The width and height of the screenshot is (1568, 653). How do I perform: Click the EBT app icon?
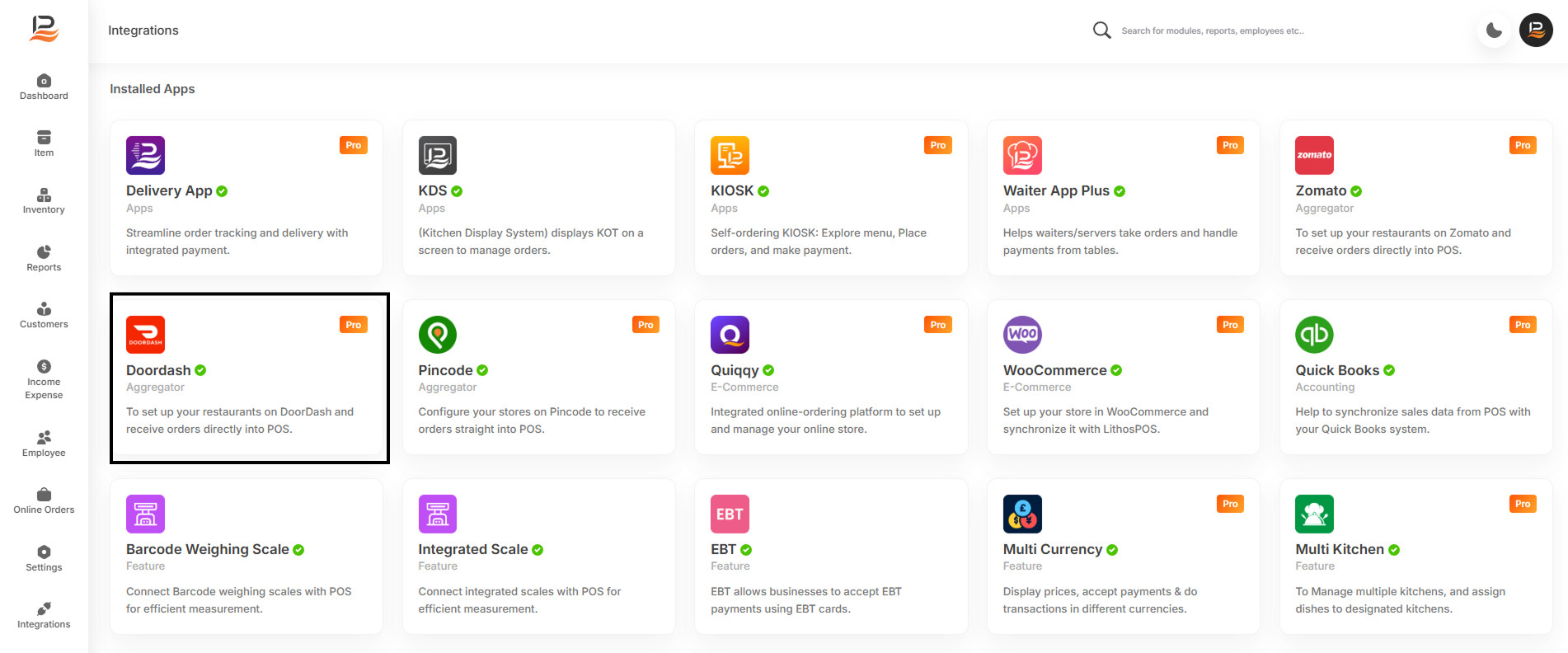point(730,514)
